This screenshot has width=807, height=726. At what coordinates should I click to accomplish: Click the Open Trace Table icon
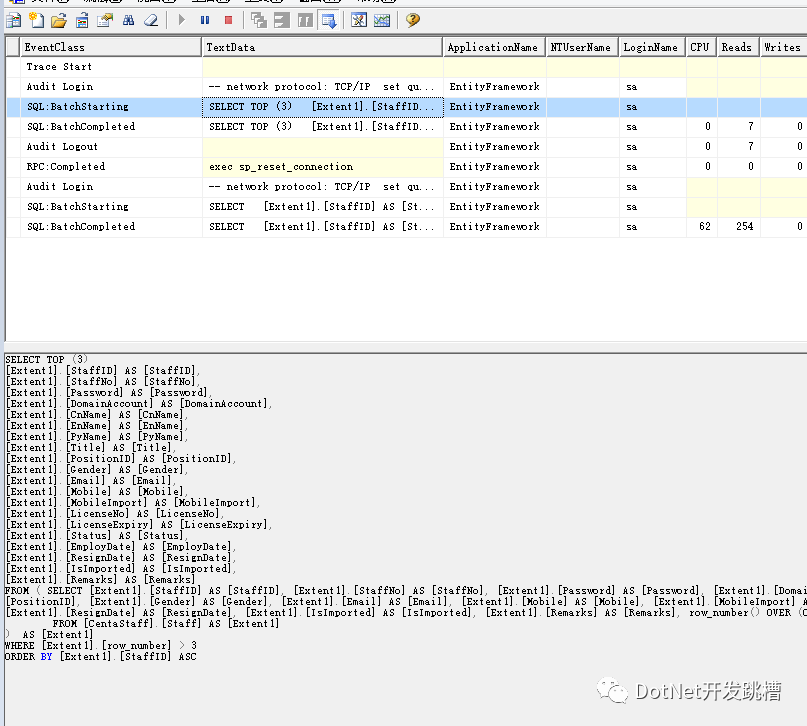tap(82, 21)
